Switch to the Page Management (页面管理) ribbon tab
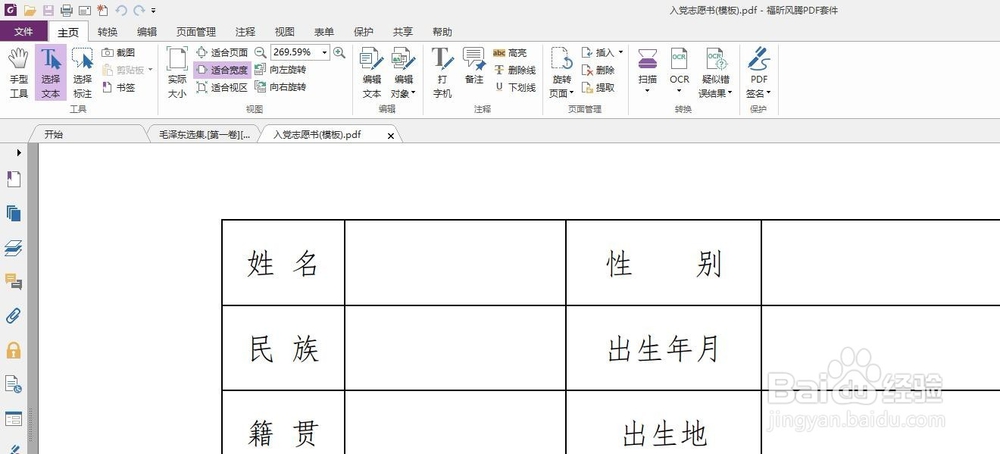Screen dimensions: 1000x454 tap(196, 32)
